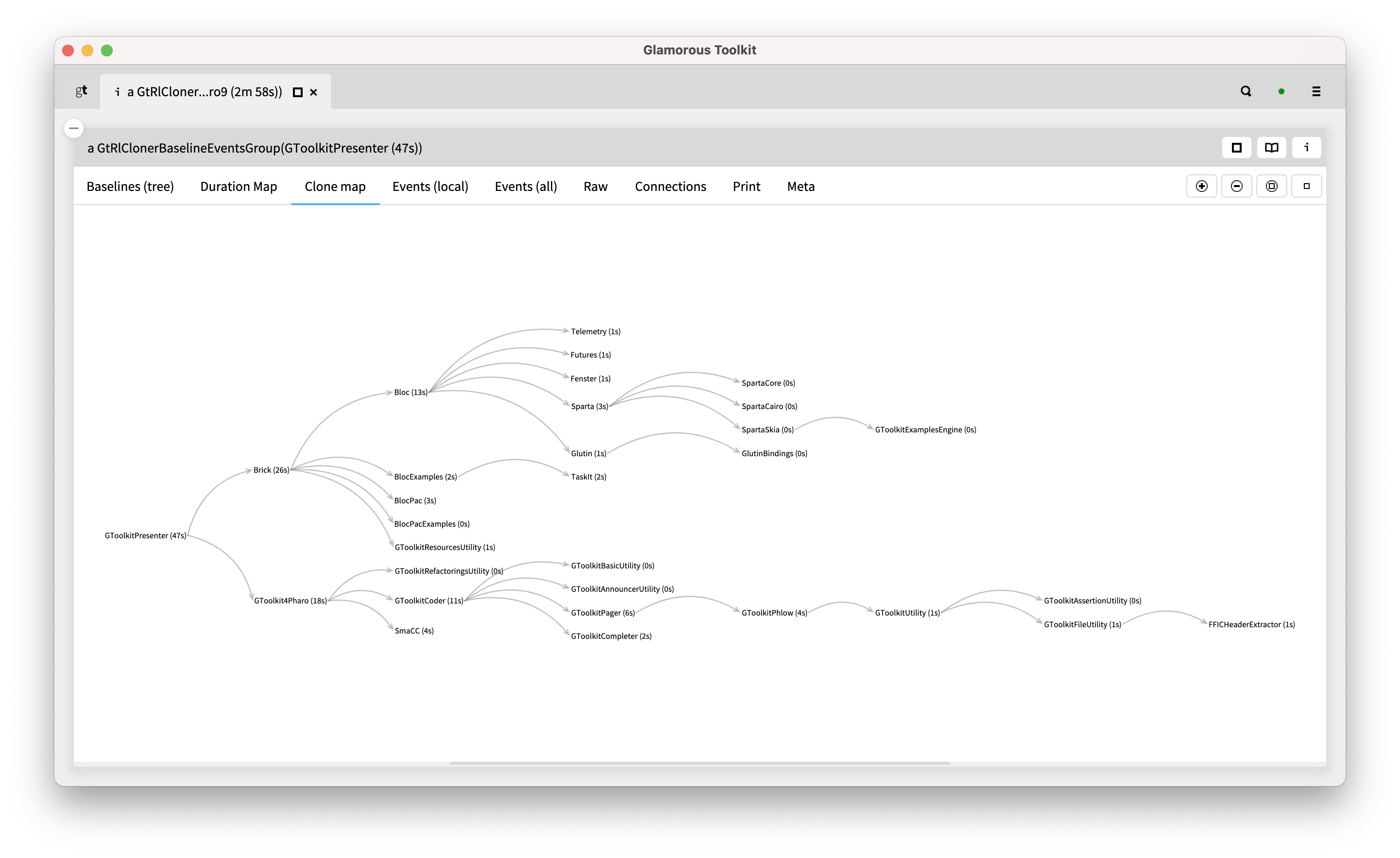Maximize the GtRlClonerBaselineEventsGroup pane
1400x858 pixels.
[x=1236, y=147]
